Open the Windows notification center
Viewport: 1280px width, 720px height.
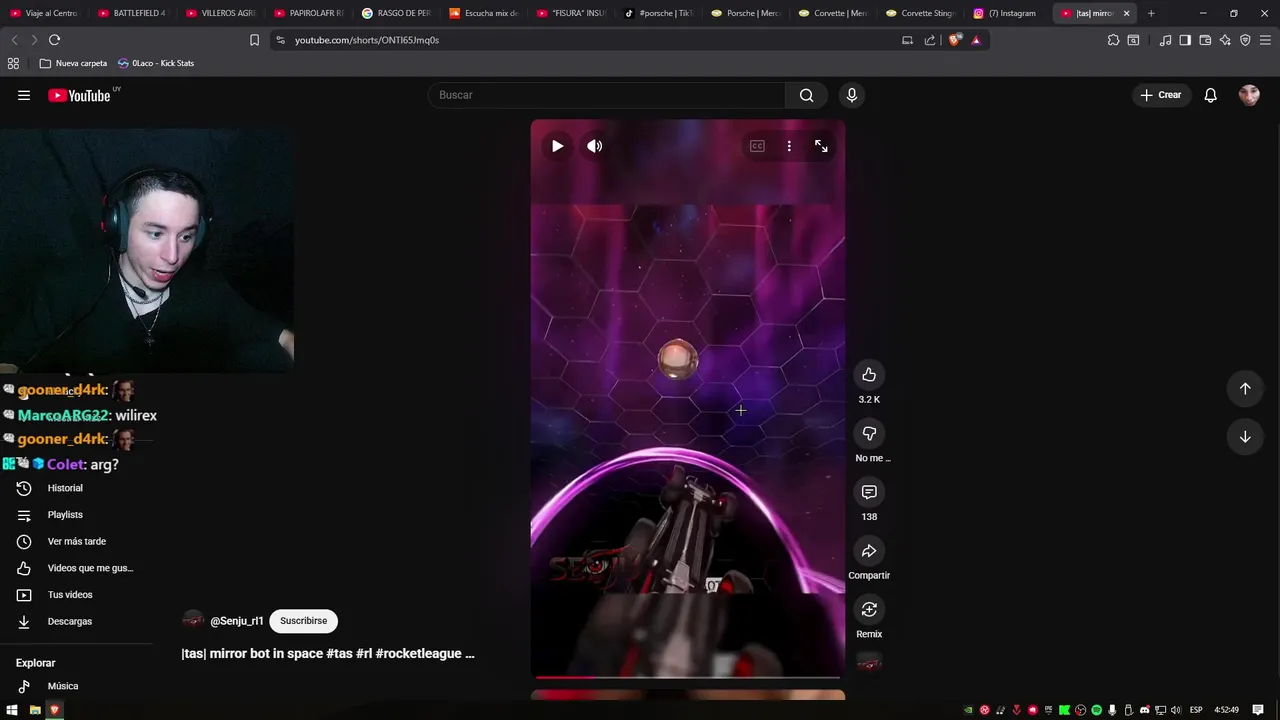click(1258, 710)
